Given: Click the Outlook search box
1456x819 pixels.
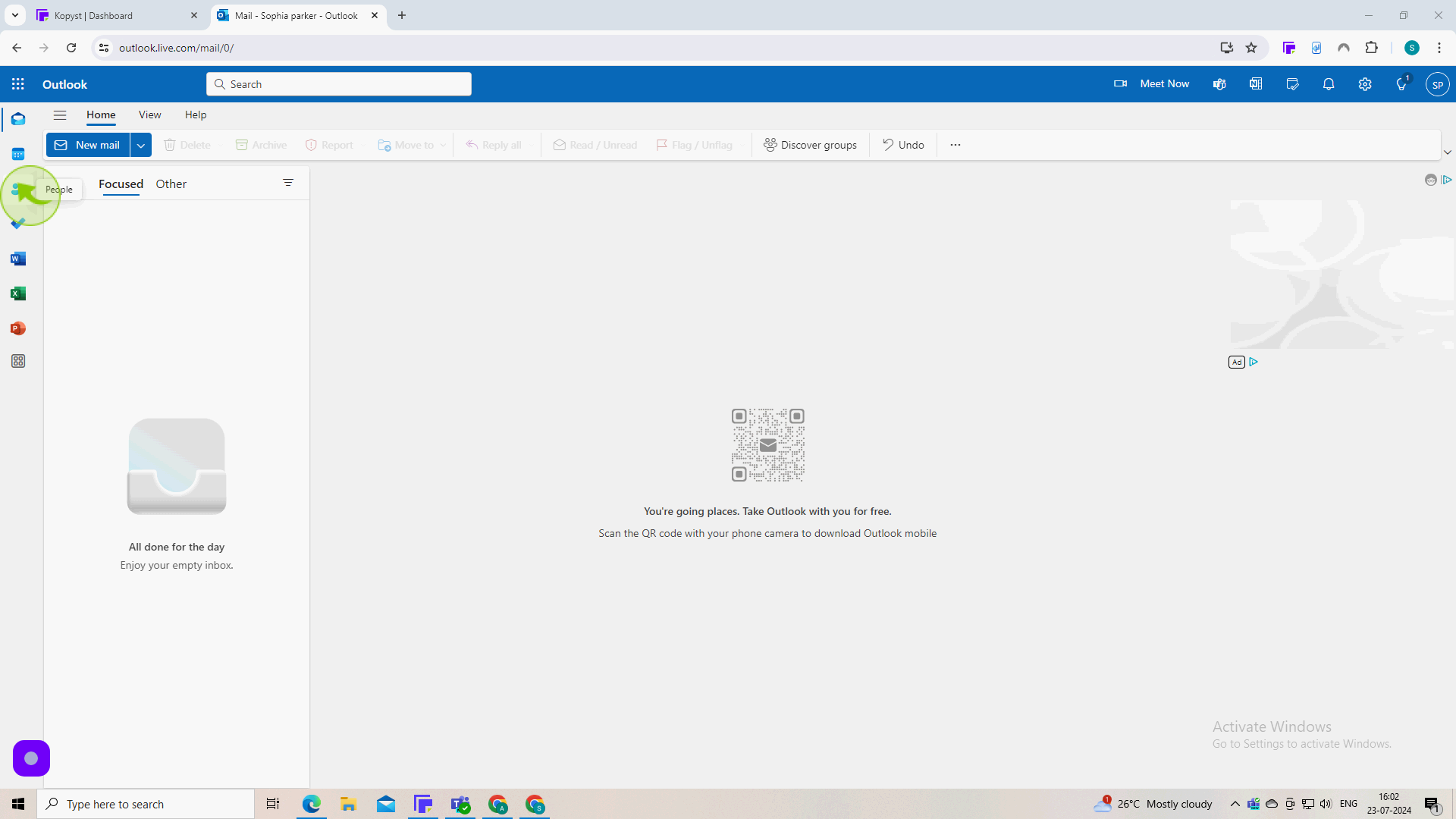Looking at the screenshot, I should point(339,84).
